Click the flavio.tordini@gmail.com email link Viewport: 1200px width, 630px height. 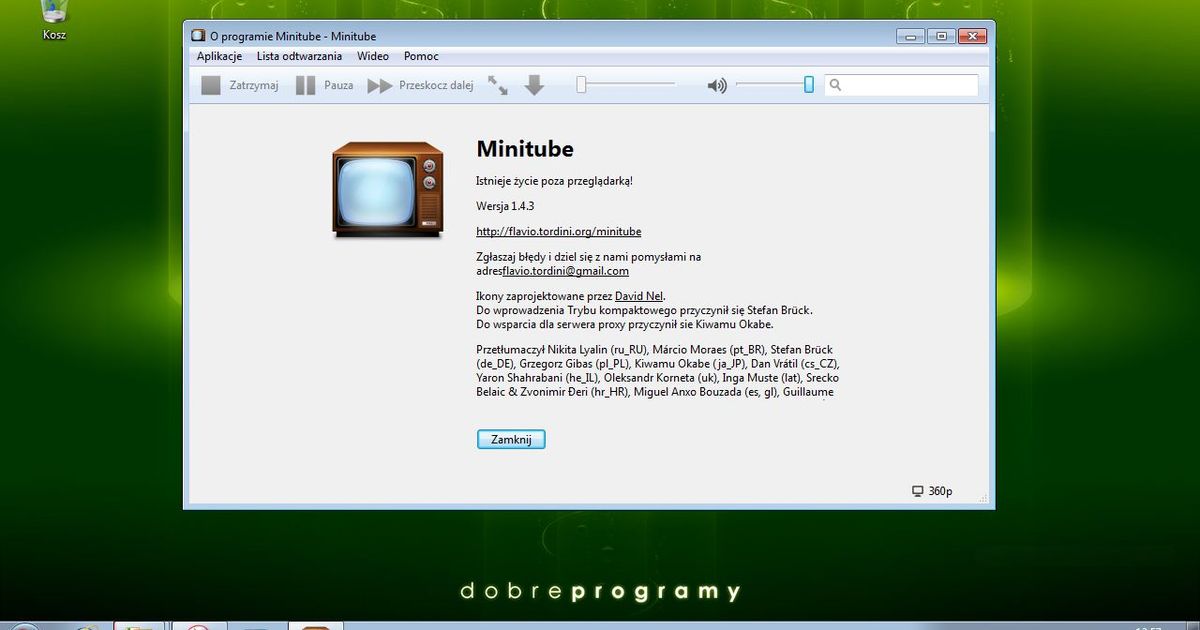565,271
